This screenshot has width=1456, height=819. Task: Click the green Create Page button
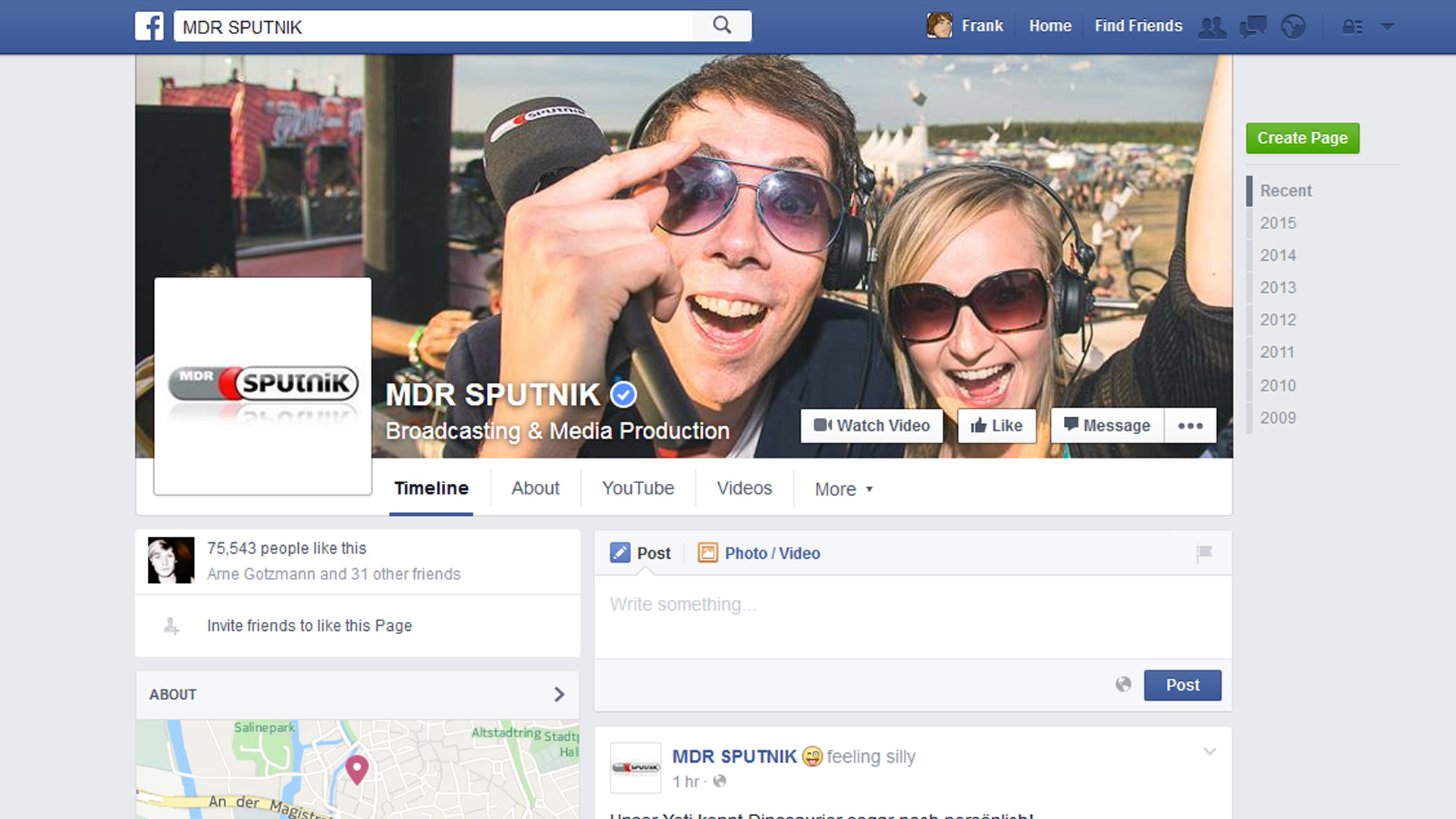click(x=1302, y=138)
